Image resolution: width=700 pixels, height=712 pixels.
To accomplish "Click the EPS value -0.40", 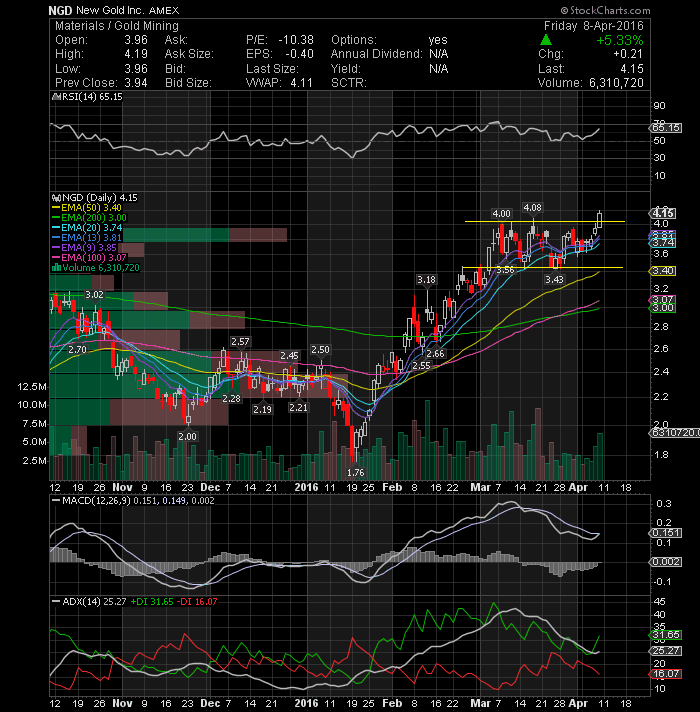I will pyautogui.click(x=299, y=54).
